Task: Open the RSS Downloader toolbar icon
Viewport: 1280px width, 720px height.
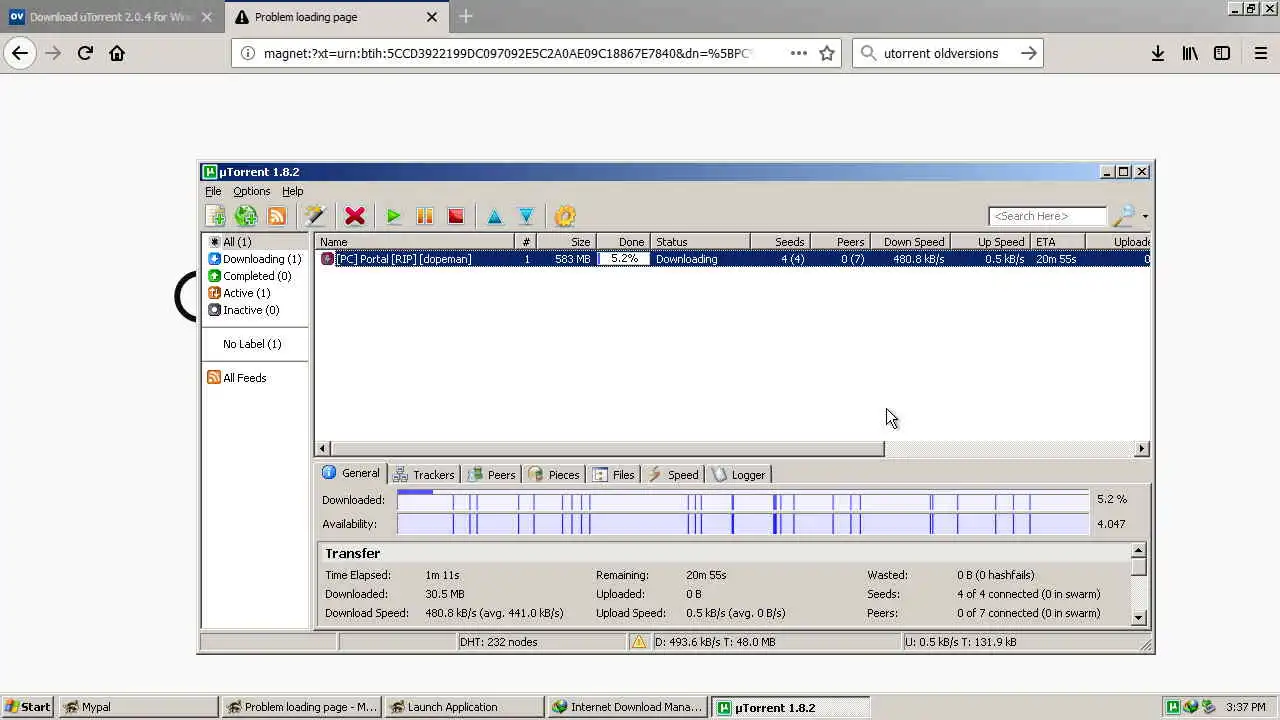Action: pyautogui.click(x=277, y=216)
